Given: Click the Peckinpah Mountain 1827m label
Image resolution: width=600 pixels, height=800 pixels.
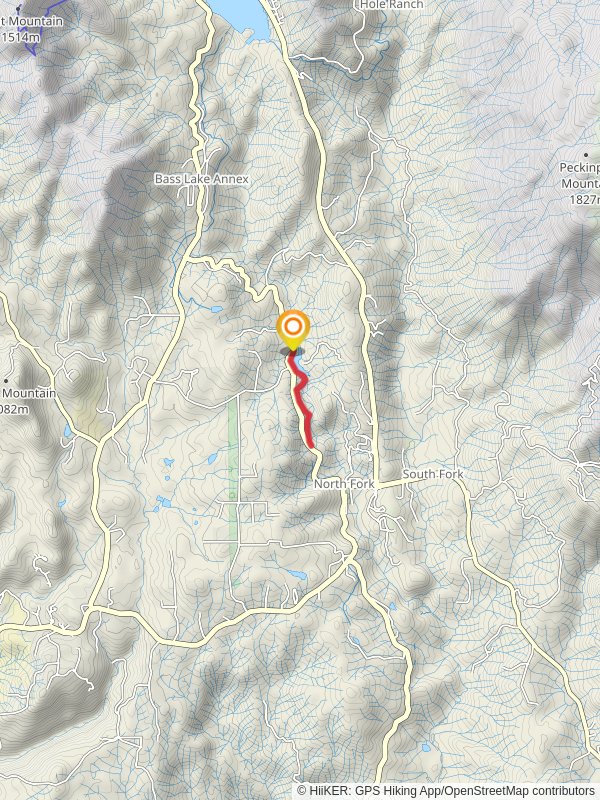Looking at the screenshot, I should [x=581, y=183].
